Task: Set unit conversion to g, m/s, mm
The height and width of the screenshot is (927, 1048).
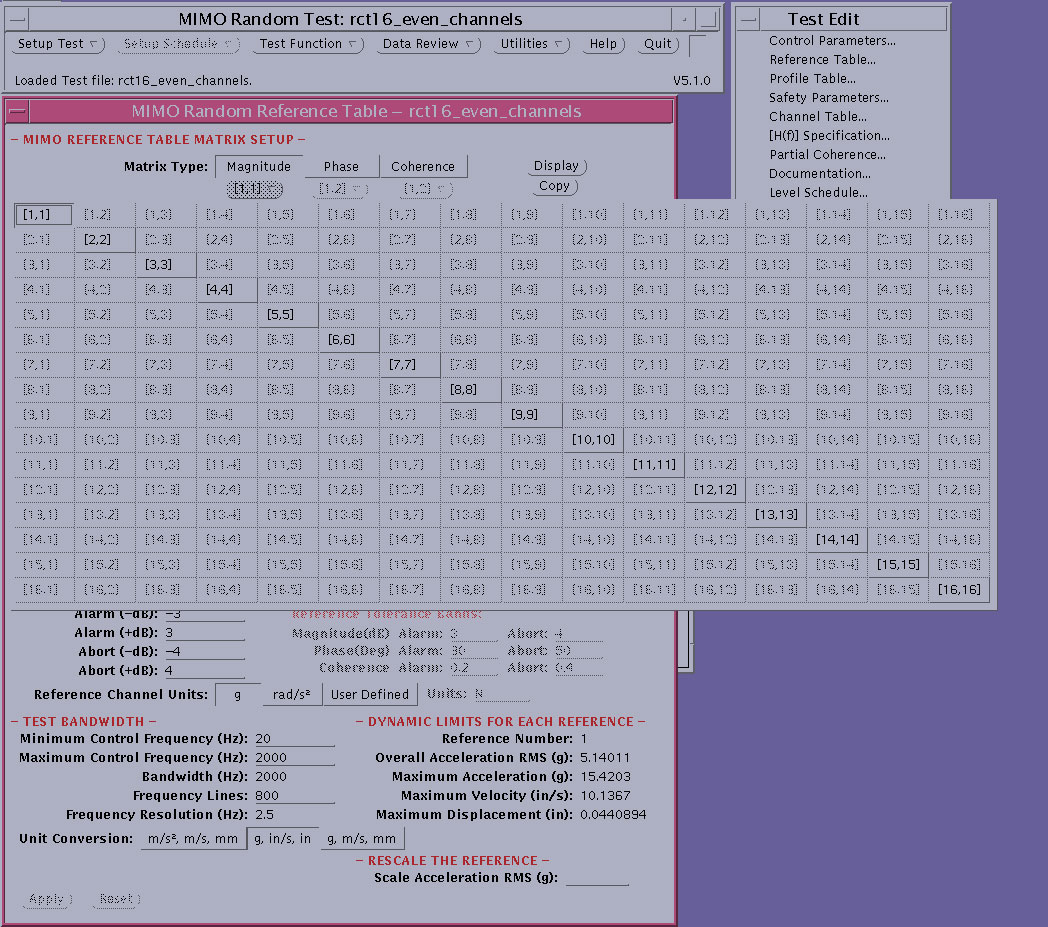Action: click(361, 839)
